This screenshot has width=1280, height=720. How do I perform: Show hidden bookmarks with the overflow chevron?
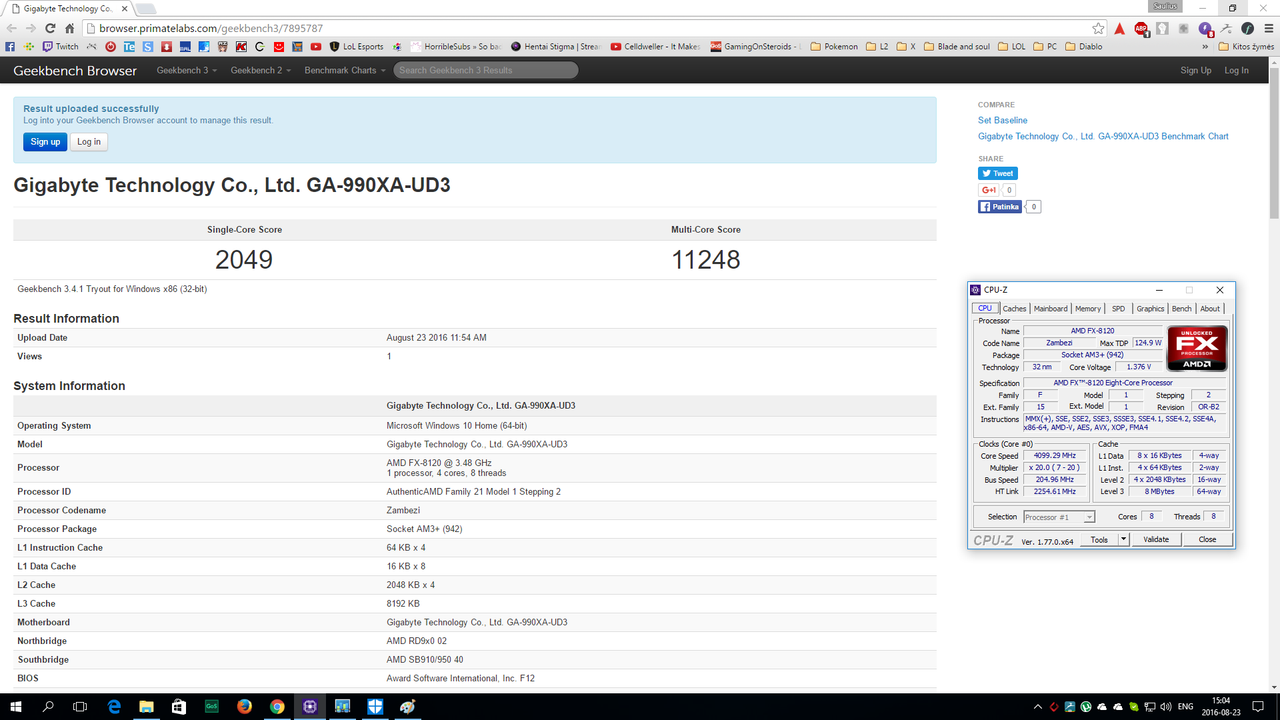click(1206, 46)
